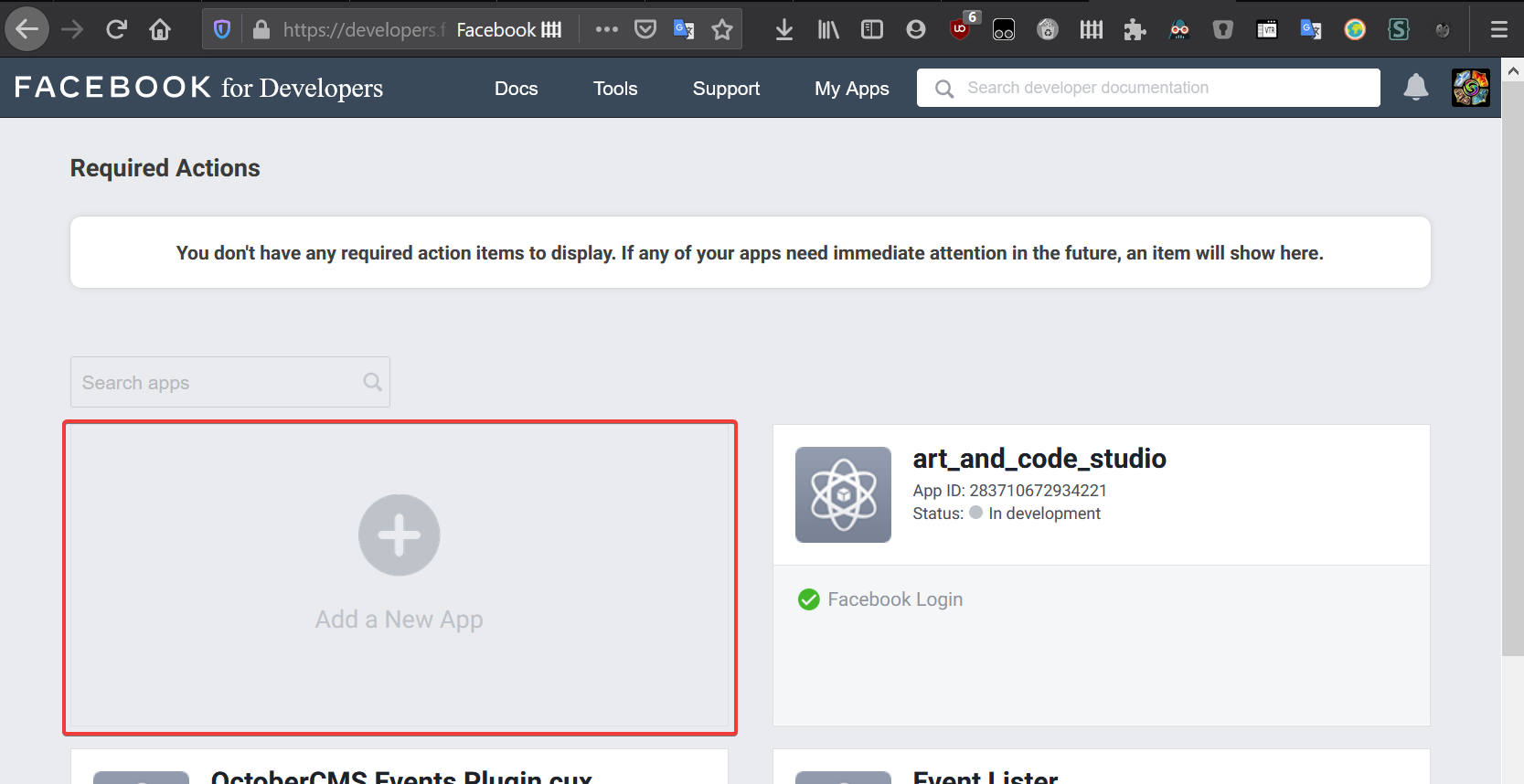The width and height of the screenshot is (1524, 784).
Task: Click the gray keyhole shield extension
Action: pos(1223,29)
